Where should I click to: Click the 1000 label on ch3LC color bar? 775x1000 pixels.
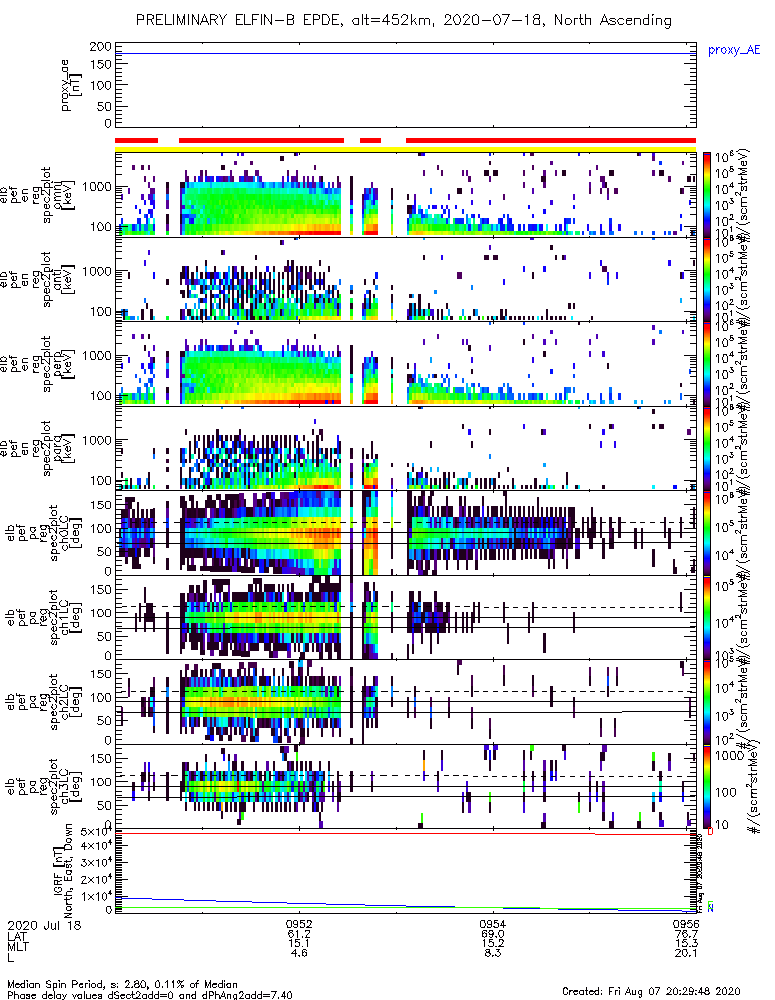click(729, 755)
